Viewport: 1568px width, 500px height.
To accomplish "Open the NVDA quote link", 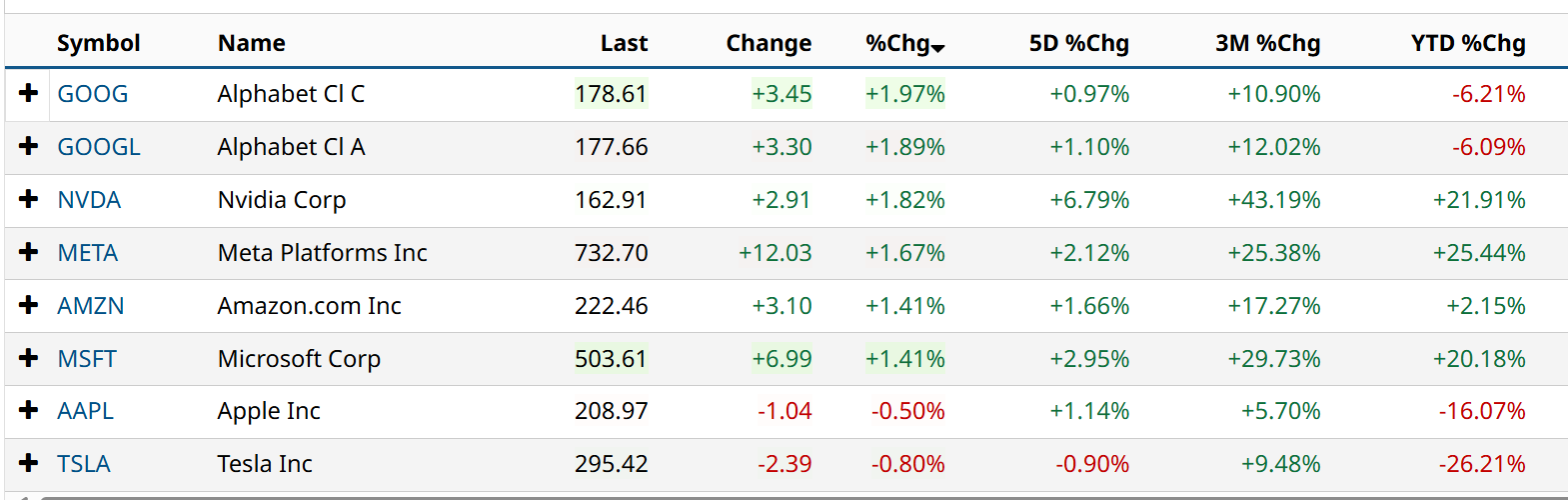I will tap(89, 200).
